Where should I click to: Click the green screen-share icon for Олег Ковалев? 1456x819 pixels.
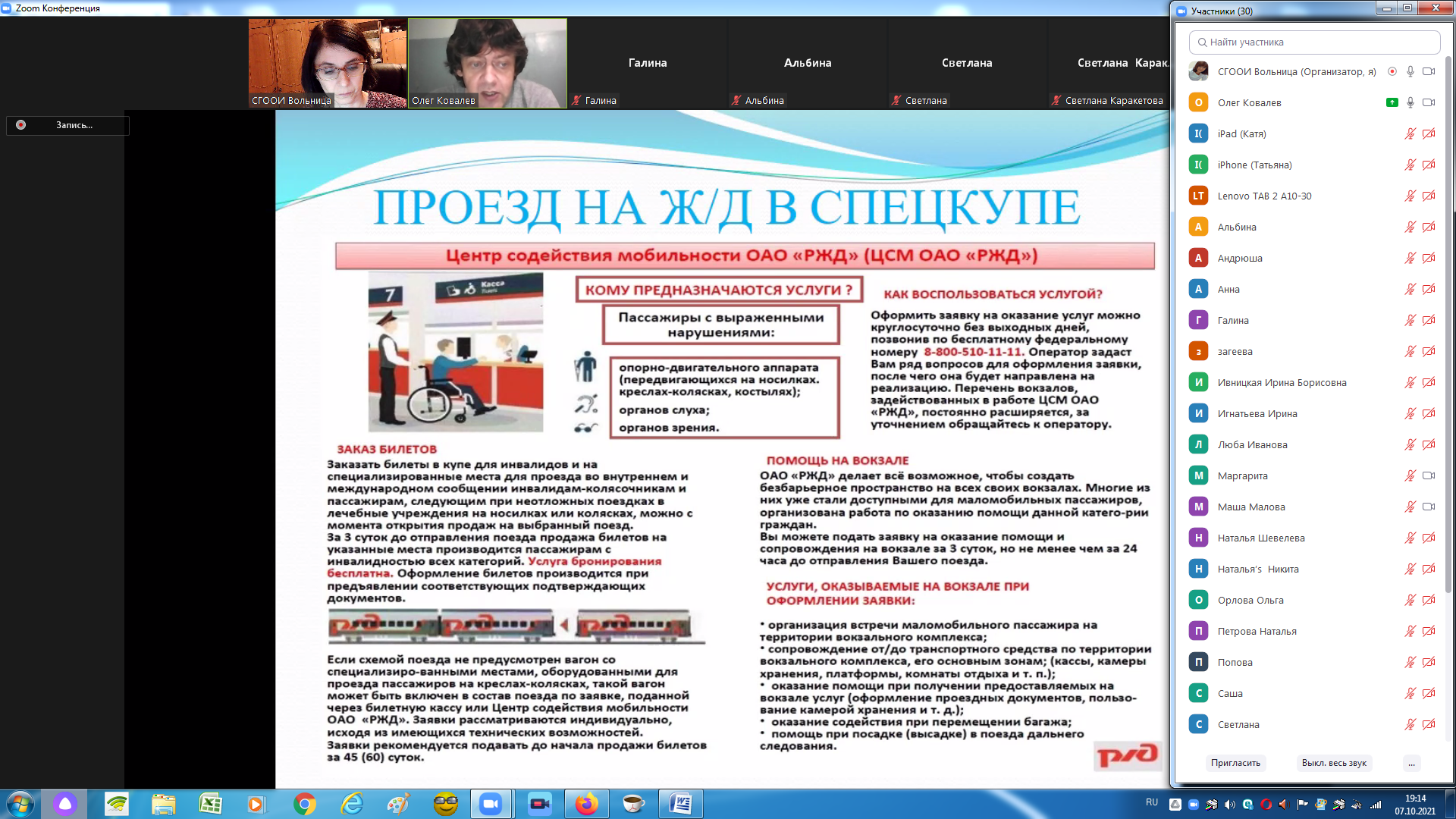[1392, 102]
